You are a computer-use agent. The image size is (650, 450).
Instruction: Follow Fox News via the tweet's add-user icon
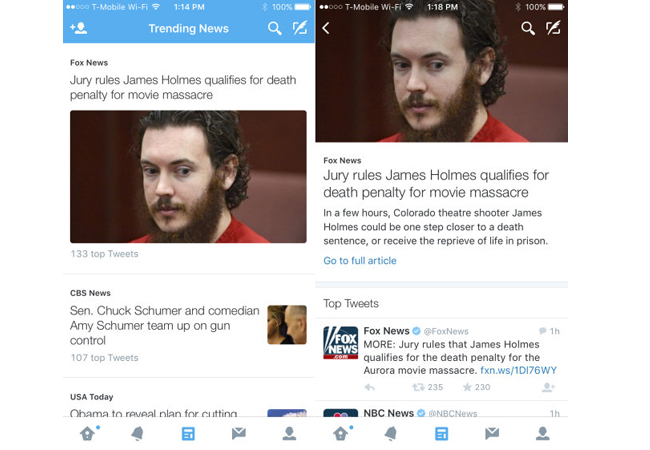(548, 387)
